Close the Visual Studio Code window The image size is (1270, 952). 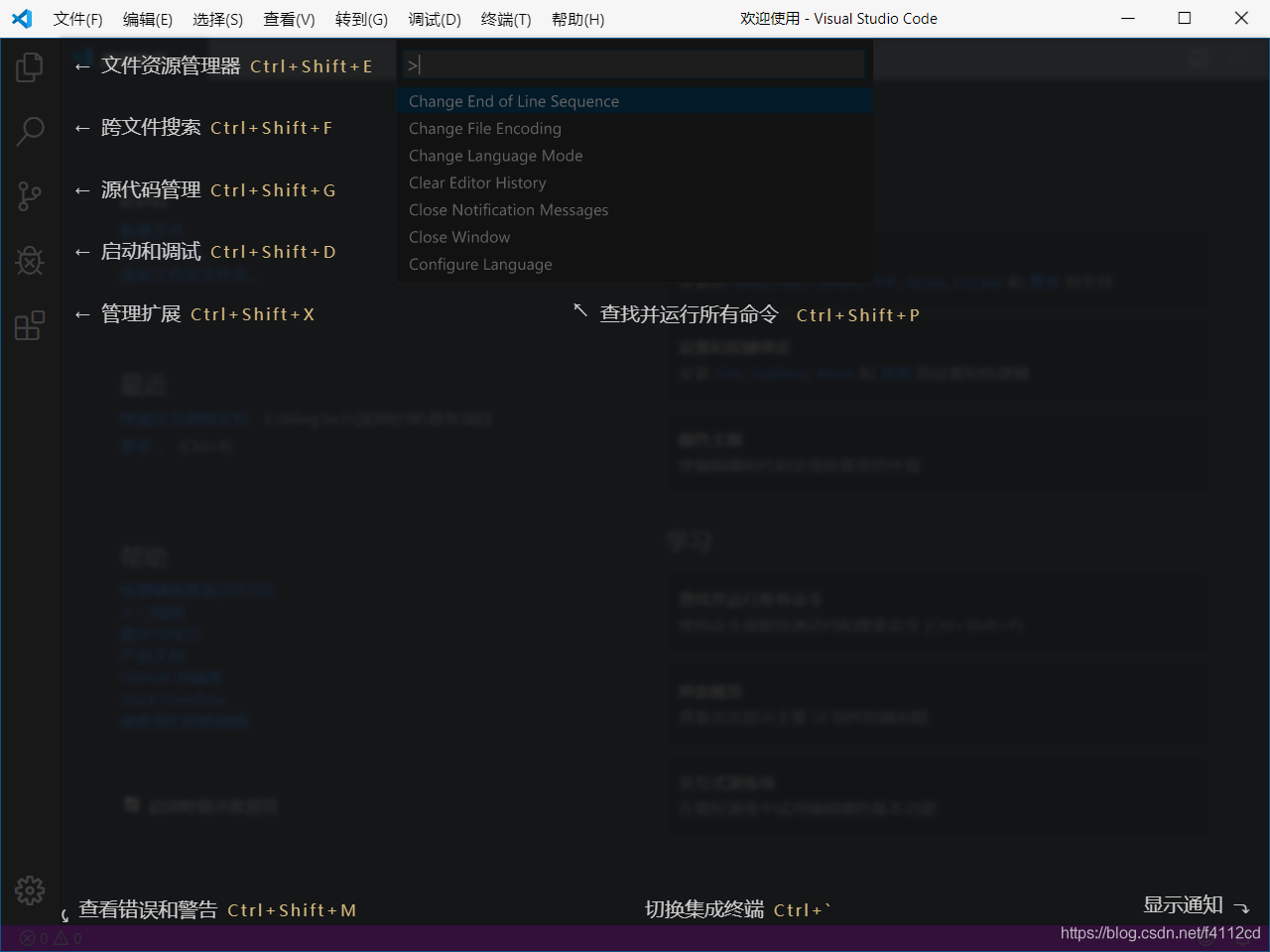pos(1241,18)
